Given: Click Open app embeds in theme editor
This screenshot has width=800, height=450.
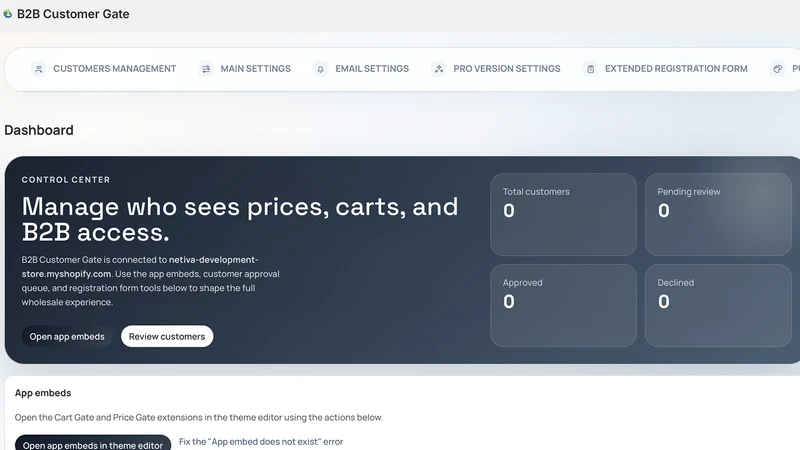Looking at the screenshot, I should point(93,444).
